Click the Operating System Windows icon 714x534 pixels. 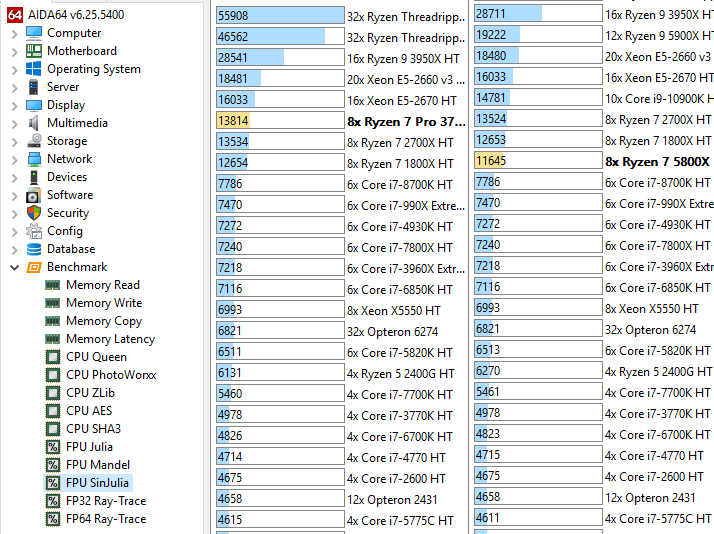tap(34, 69)
